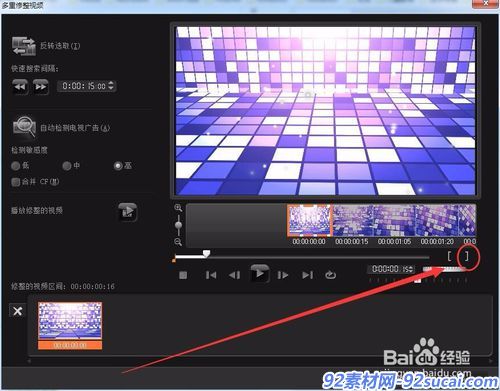This screenshot has height=391, width=500.
Task: Click the main video preview window
Action: pos(325,111)
